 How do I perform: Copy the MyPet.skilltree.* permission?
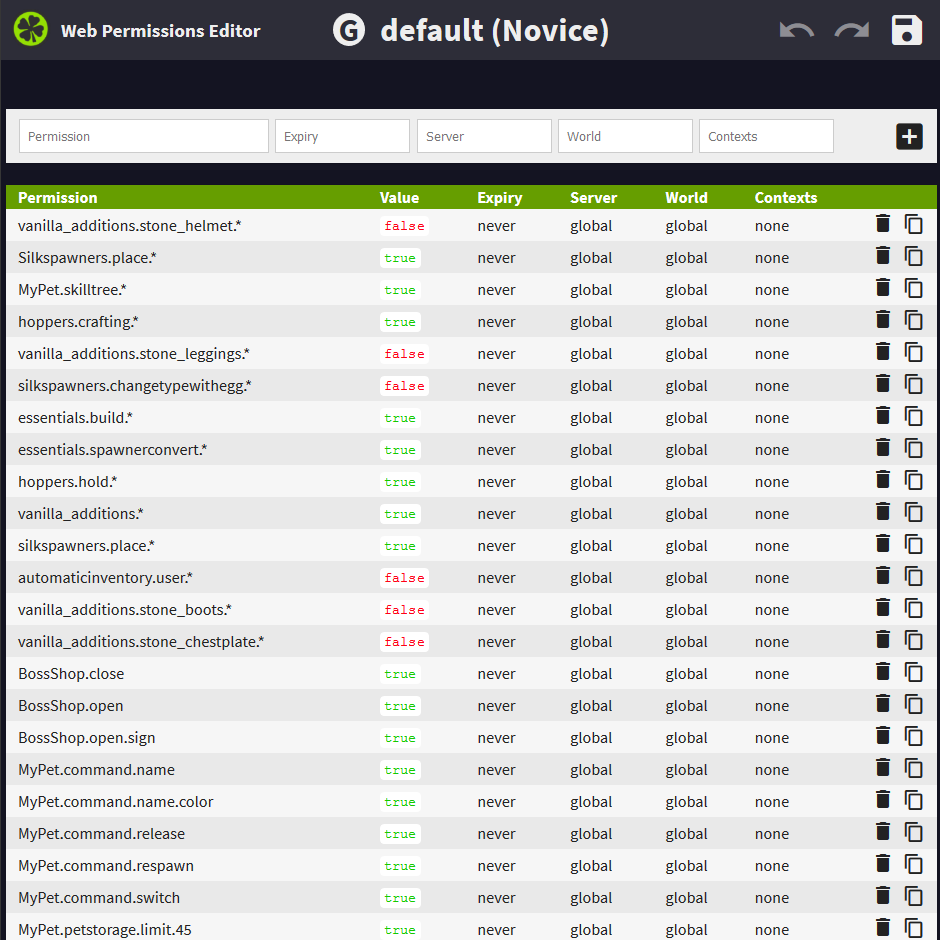click(913, 288)
